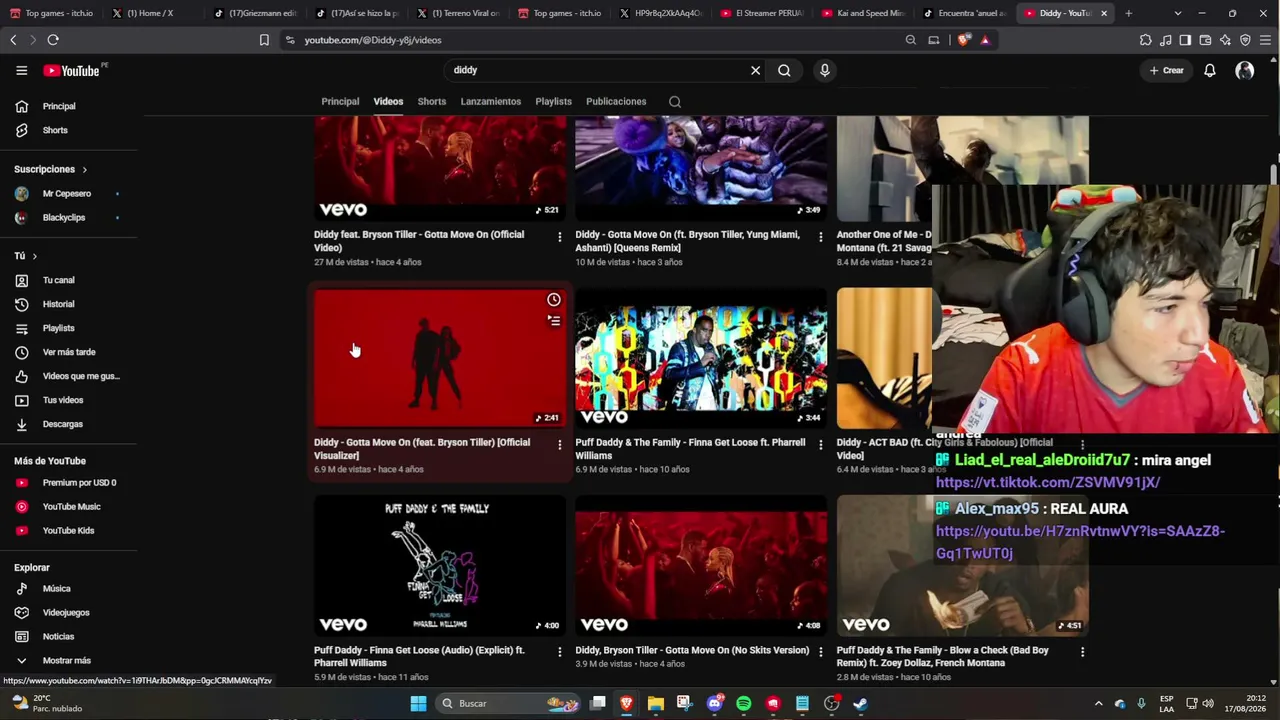The image size is (1280, 720).
Task: Open the YouTube guide hamburger menu
Action: 21,70
